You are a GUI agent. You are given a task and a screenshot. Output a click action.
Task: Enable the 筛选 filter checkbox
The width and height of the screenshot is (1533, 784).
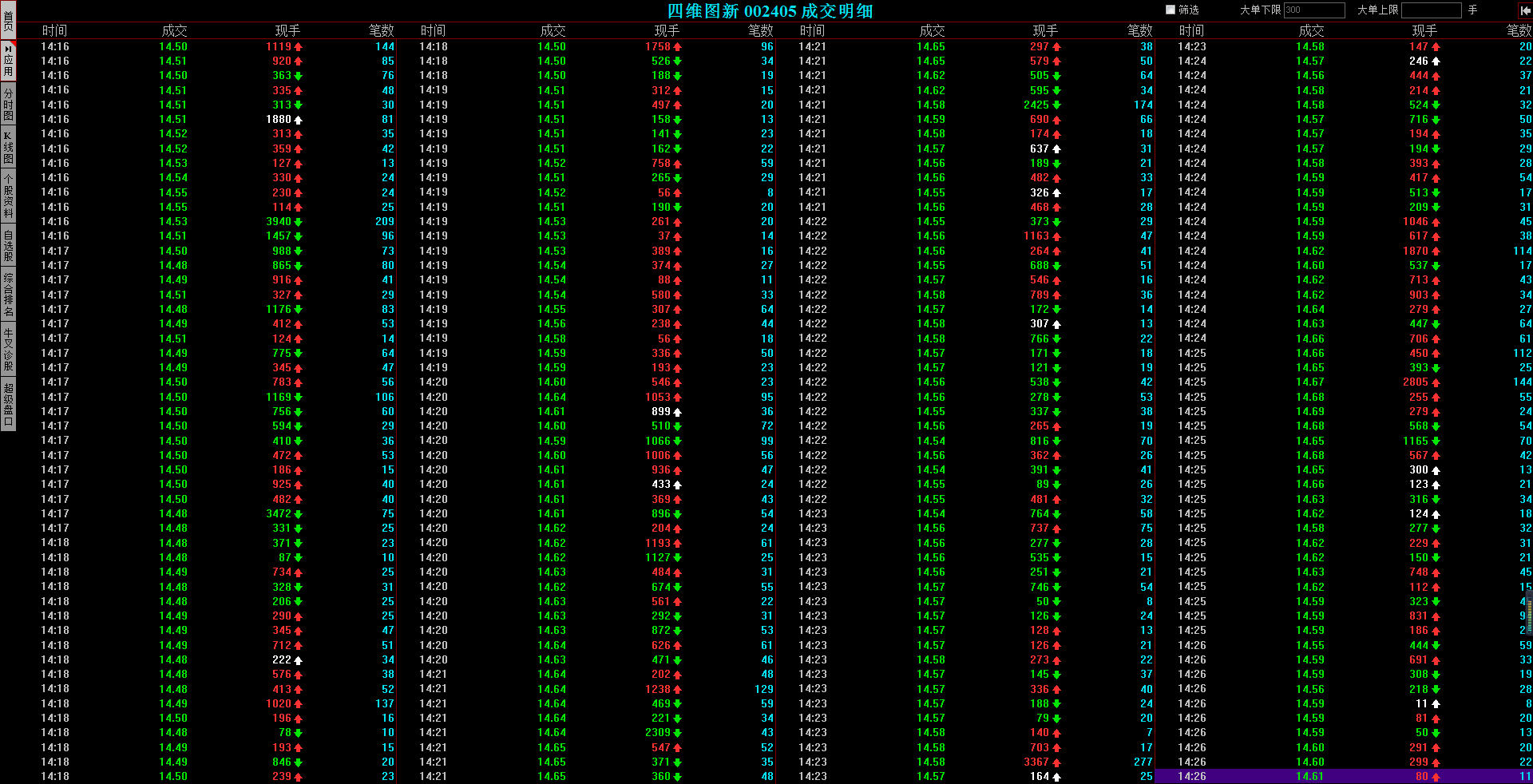point(1171,10)
